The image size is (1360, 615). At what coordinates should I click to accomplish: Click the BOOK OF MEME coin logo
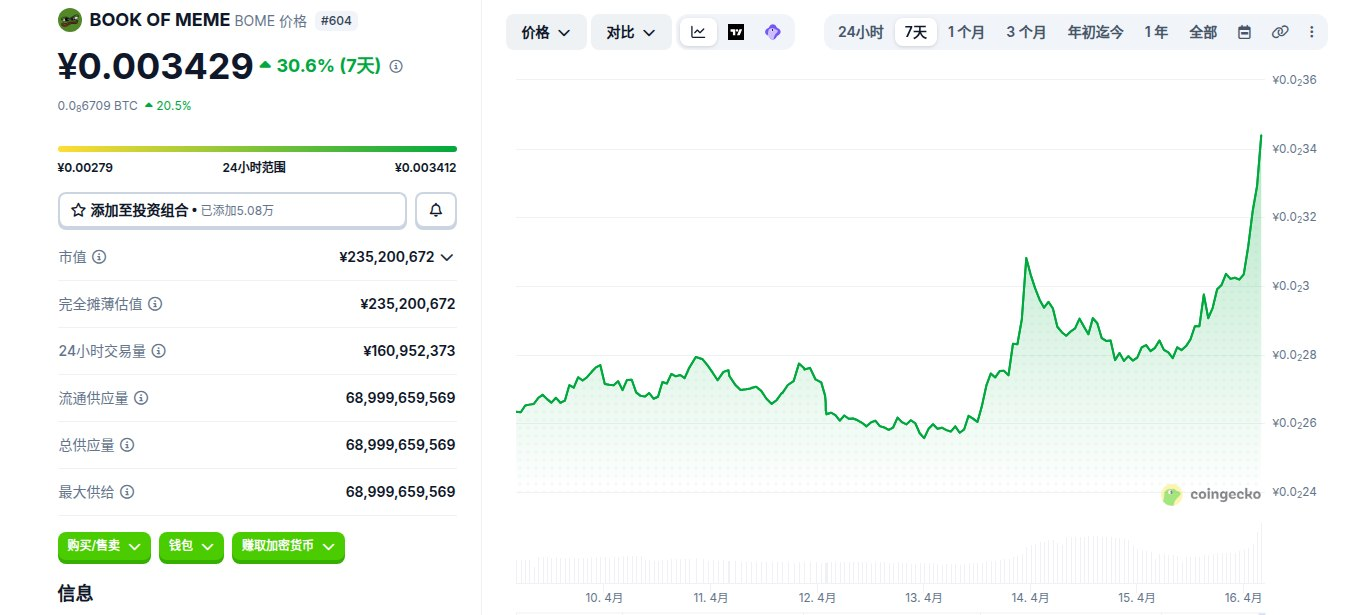[70, 19]
